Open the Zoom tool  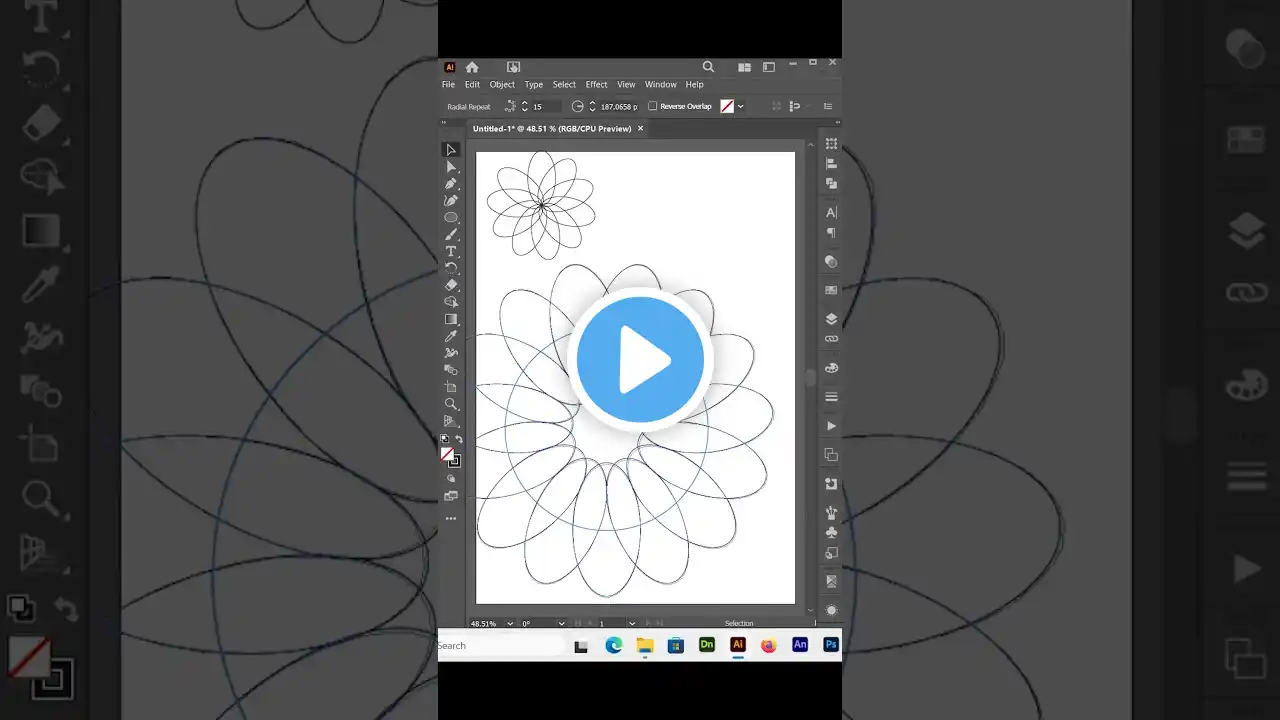coord(451,403)
